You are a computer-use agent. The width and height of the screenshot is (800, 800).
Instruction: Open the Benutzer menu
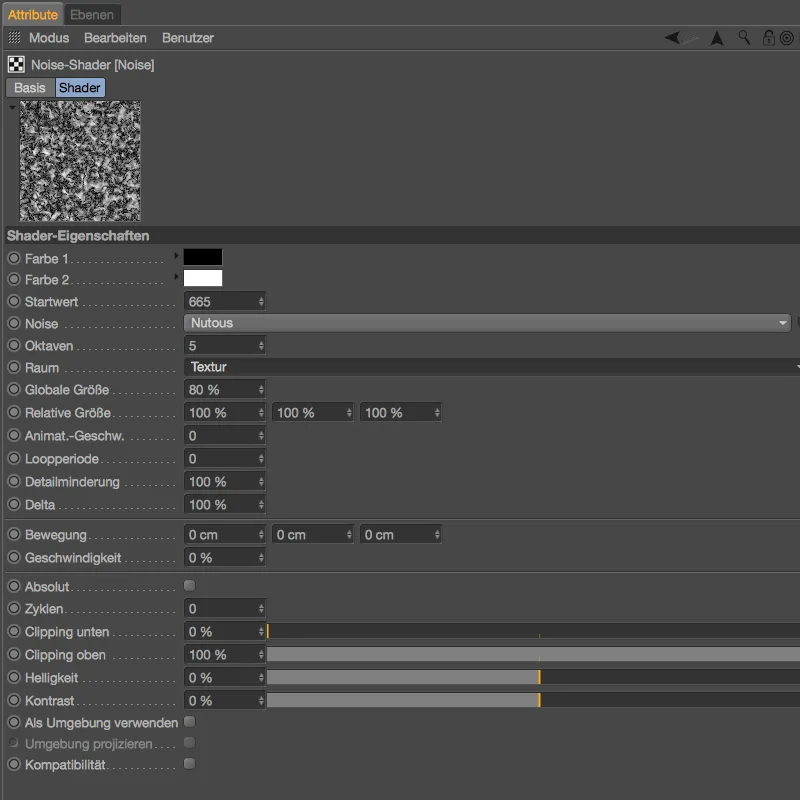click(188, 38)
